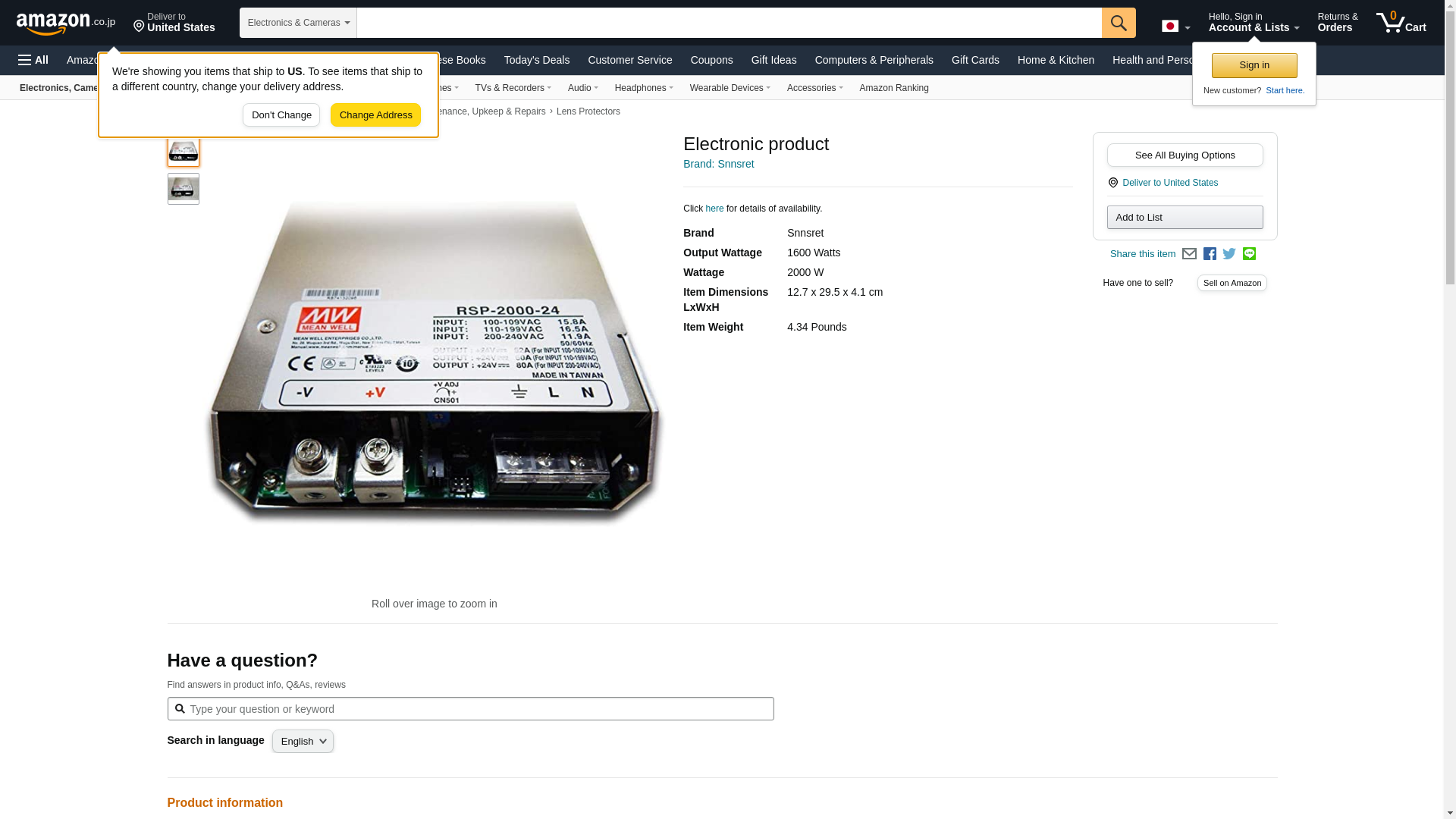Open Today's Deals in navigation bar
Viewport: 1456px width, 819px height.
pos(536,60)
